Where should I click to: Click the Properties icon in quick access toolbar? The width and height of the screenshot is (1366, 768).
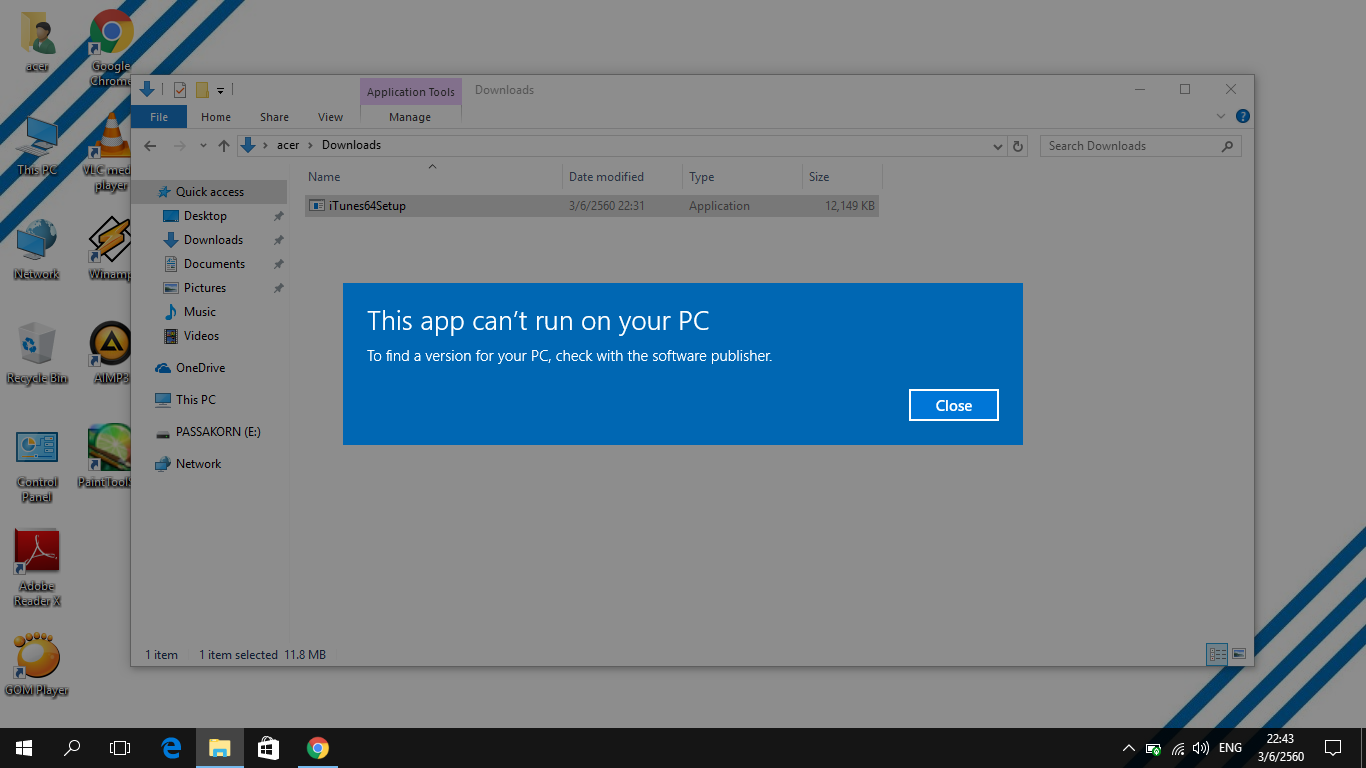(x=180, y=90)
